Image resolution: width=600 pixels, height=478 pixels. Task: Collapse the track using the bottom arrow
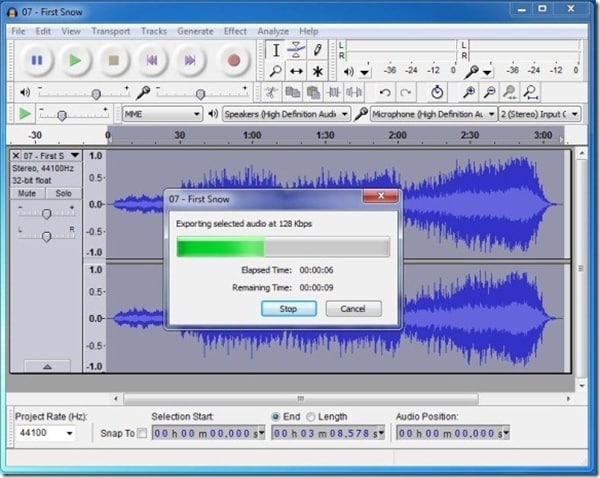tap(47, 366)
